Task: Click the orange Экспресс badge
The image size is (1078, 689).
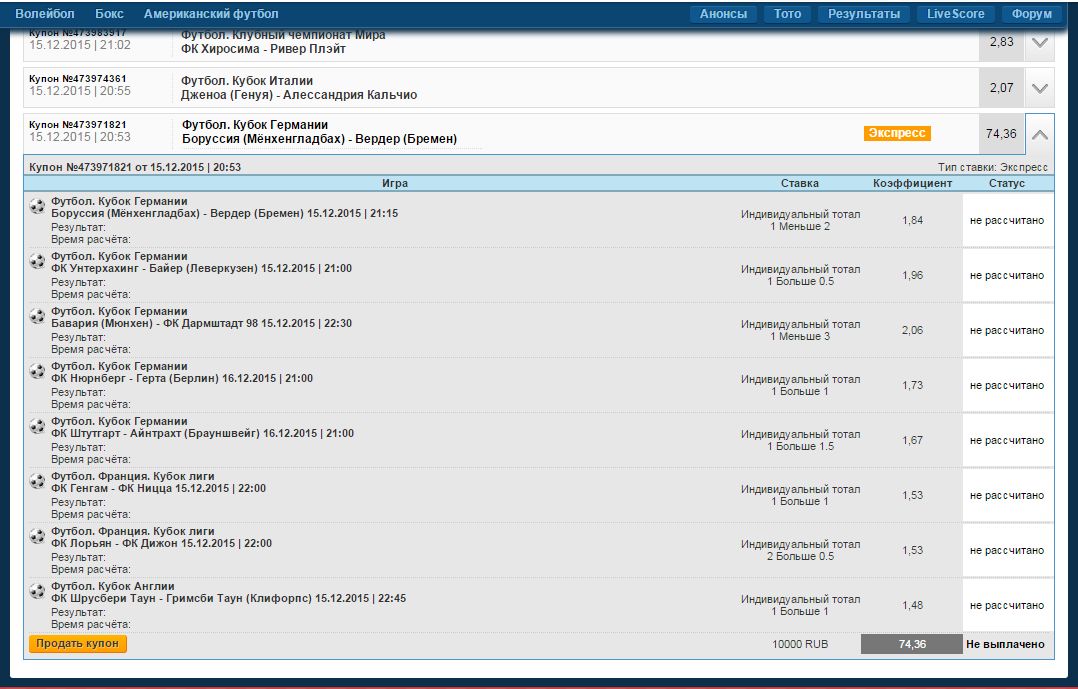Action: (897, 133)
